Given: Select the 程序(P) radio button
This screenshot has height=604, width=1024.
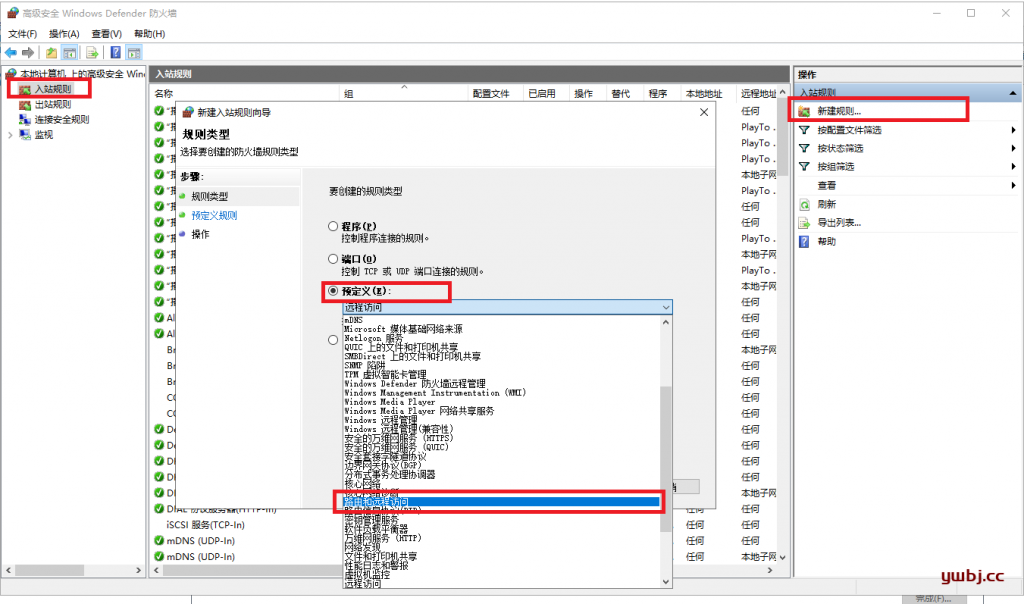Looking at the screenshot, I should 333,226.
